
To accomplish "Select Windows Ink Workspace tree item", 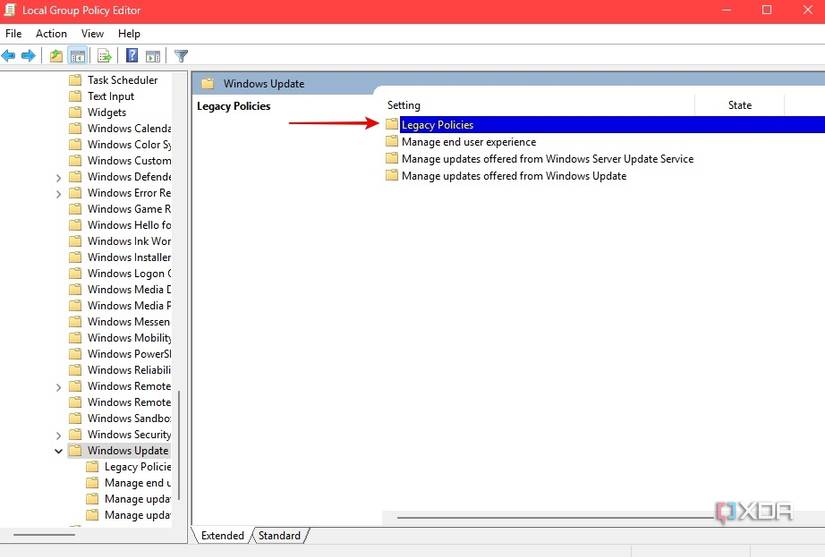I will tap(129, 241).
